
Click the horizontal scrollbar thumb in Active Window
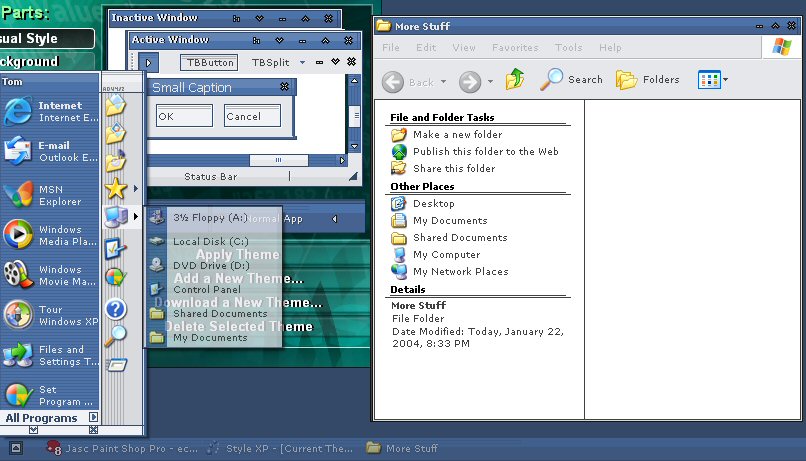[x=279, y=160]
